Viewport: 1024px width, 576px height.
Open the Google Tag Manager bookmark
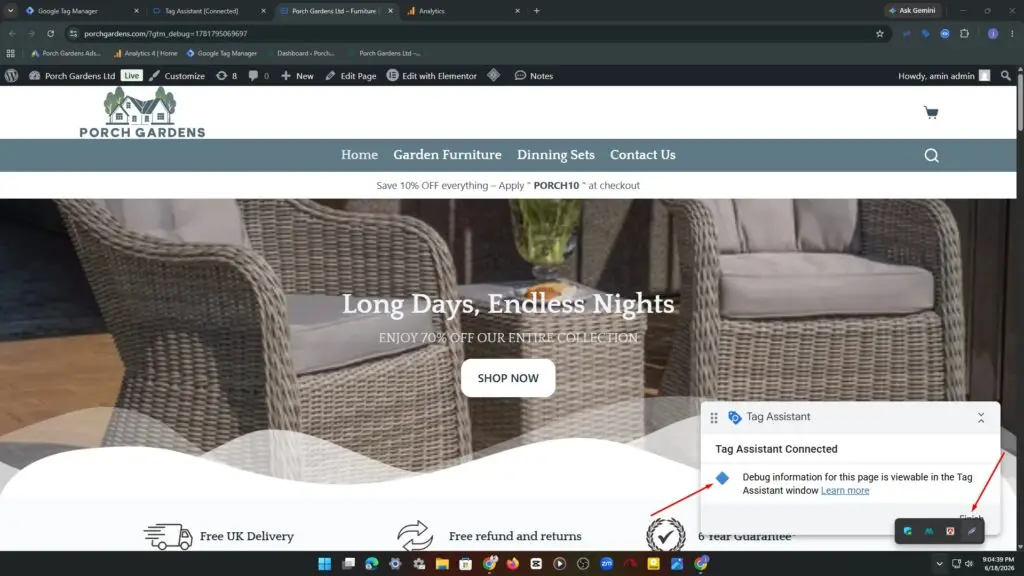(x=221, y=54)
